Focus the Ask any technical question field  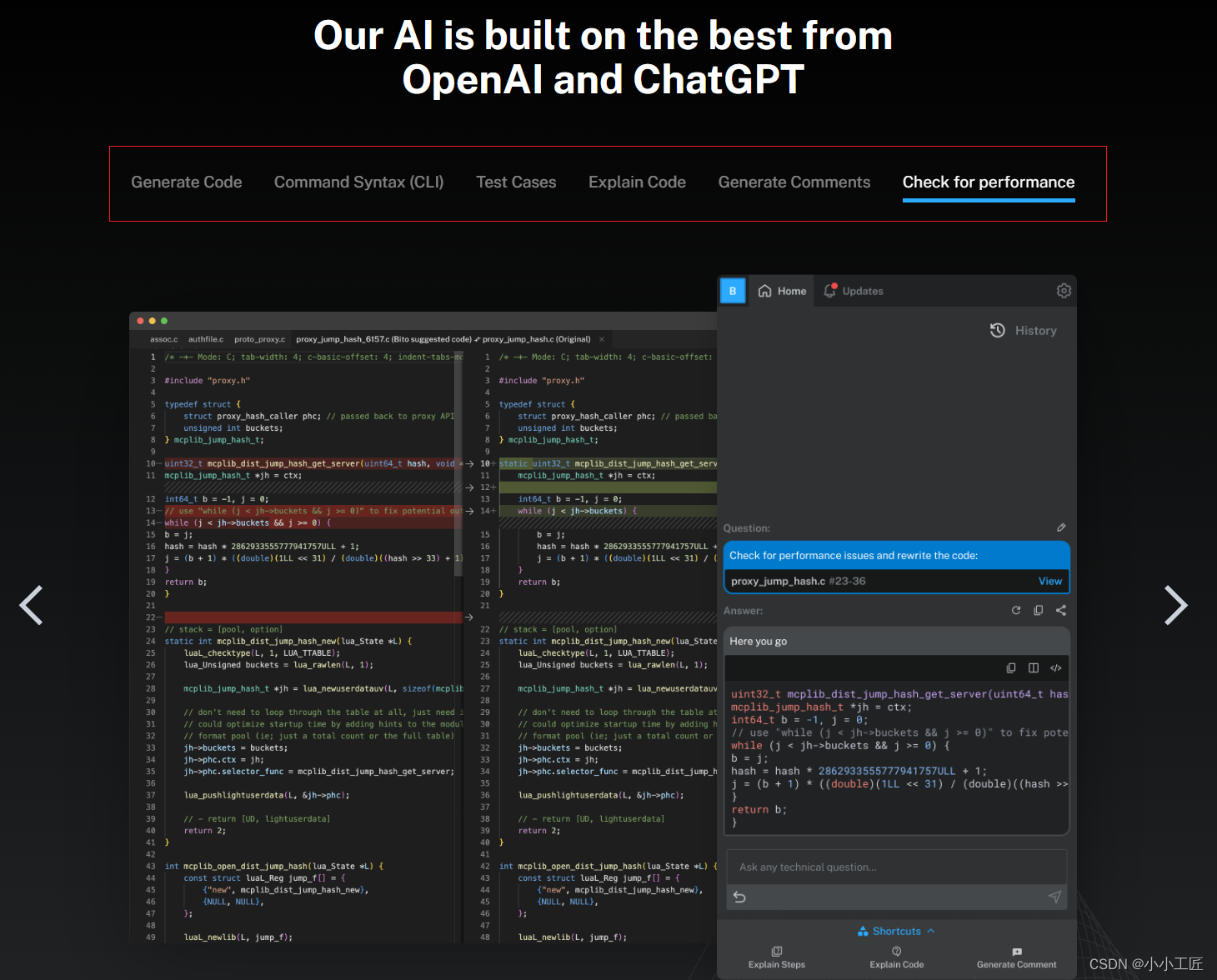(x=897, y=867)
